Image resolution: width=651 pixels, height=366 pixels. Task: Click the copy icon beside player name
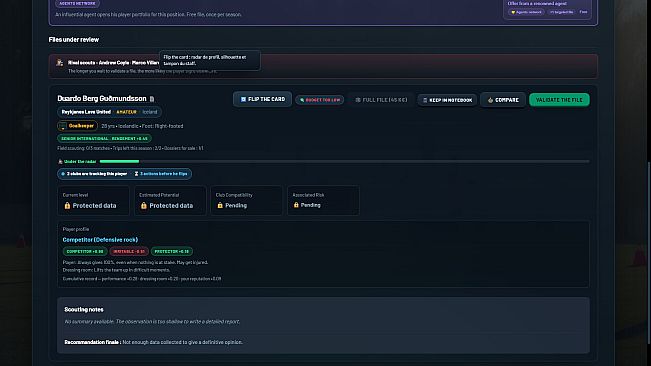[x=152, y=99]
